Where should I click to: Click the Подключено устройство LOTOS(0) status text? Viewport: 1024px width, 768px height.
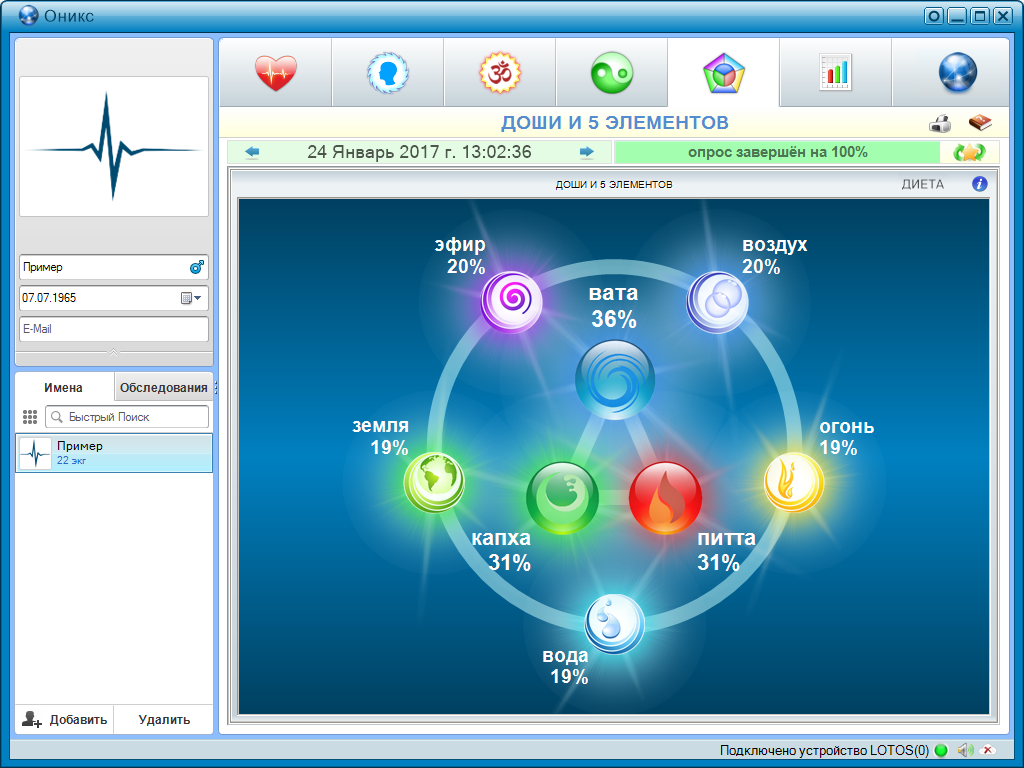[x=824, y=750]
